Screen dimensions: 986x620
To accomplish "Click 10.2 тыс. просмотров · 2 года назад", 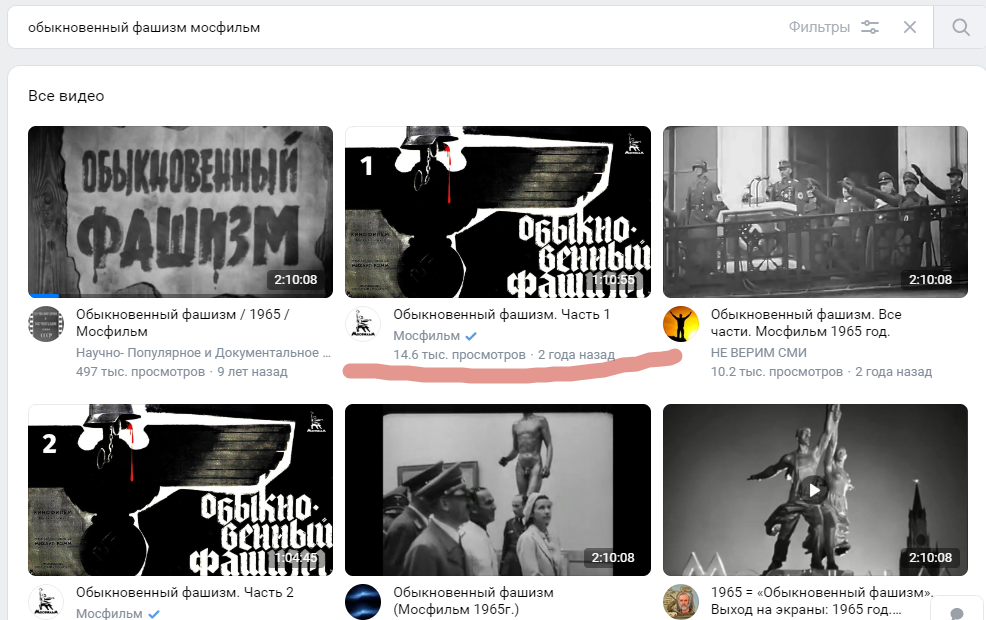I will pos(821,372).
